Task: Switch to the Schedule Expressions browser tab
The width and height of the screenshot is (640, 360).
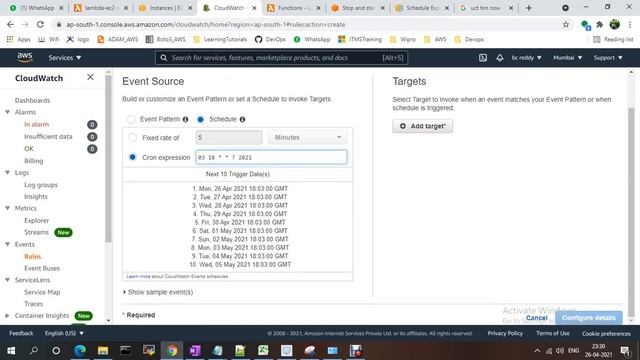Action: 422,8
